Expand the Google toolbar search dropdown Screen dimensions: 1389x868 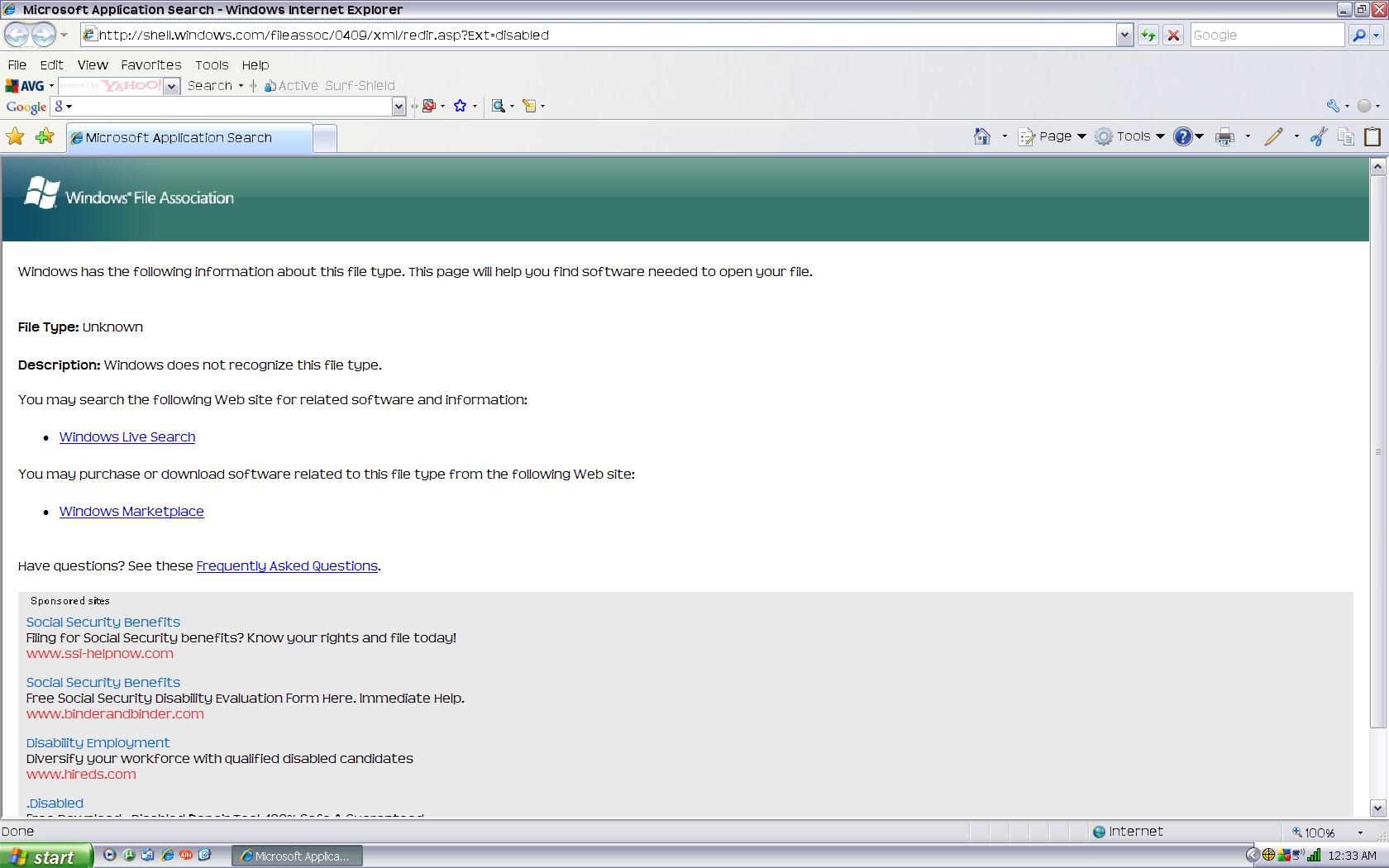[399, 106]
